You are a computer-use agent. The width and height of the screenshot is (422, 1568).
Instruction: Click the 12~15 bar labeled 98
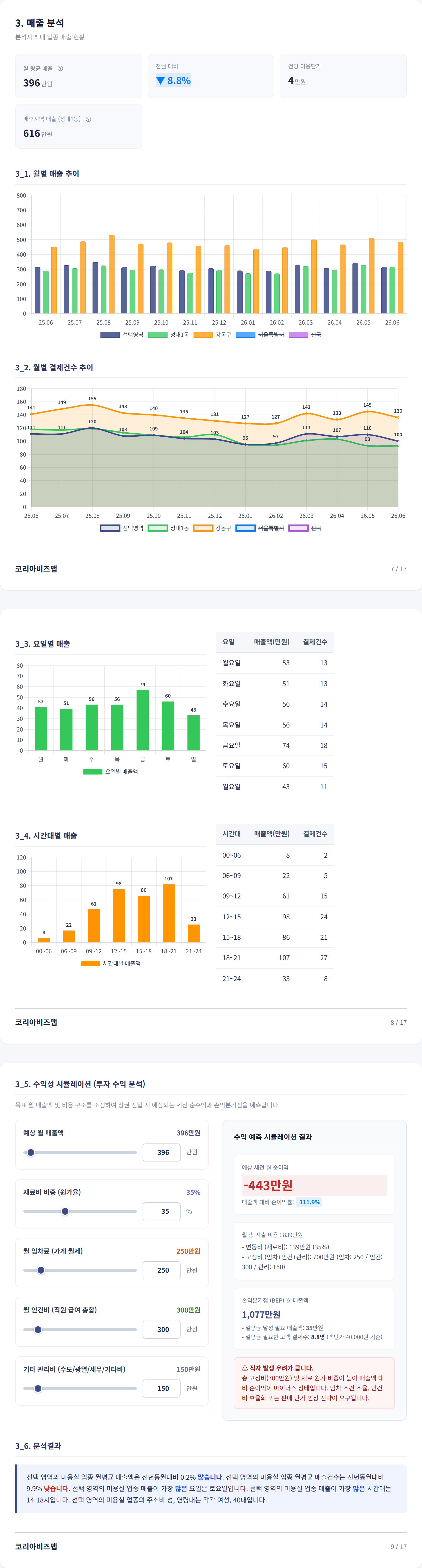pyautogui.click(x=119, y=916)
